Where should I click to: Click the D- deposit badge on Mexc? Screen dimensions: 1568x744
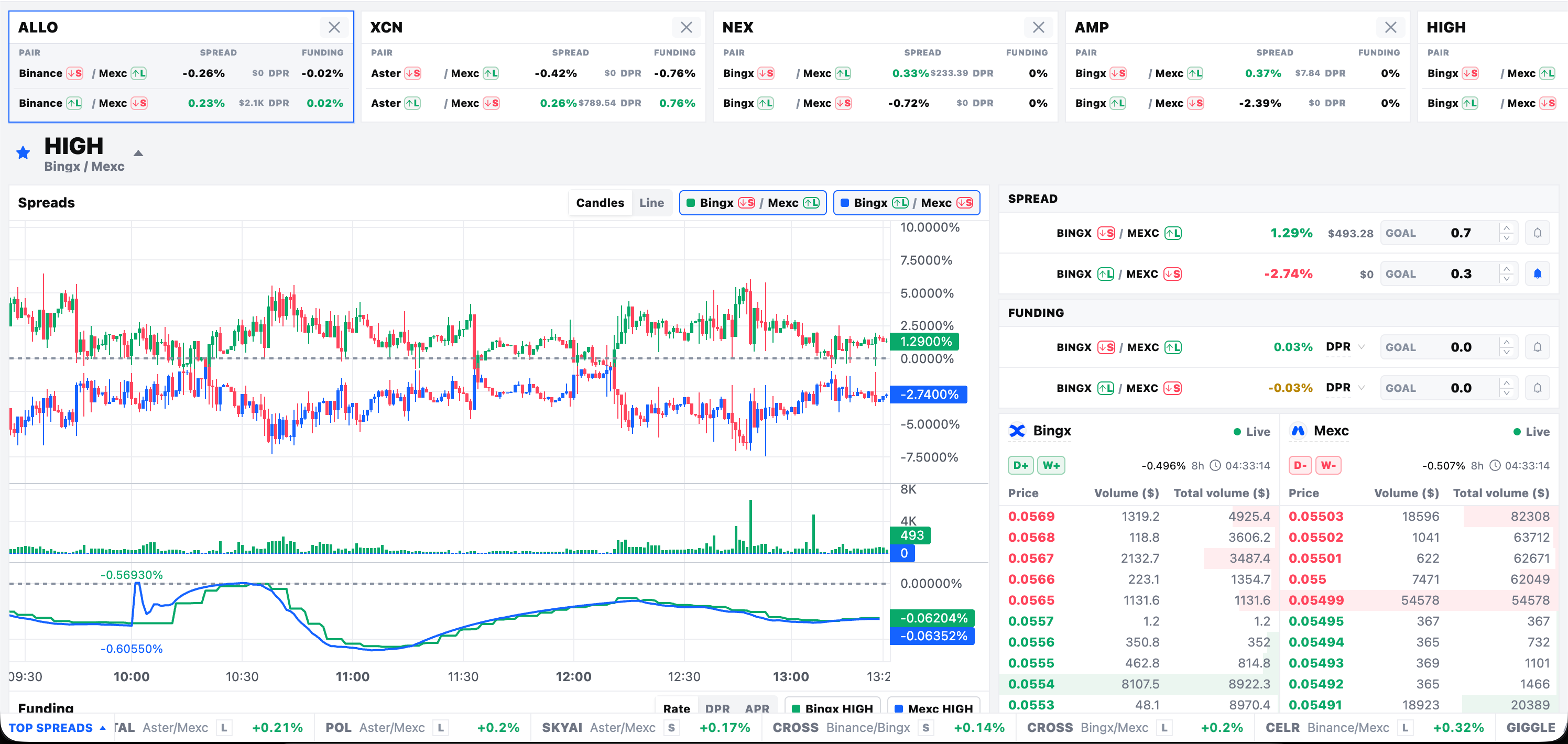pos(1300,465)
